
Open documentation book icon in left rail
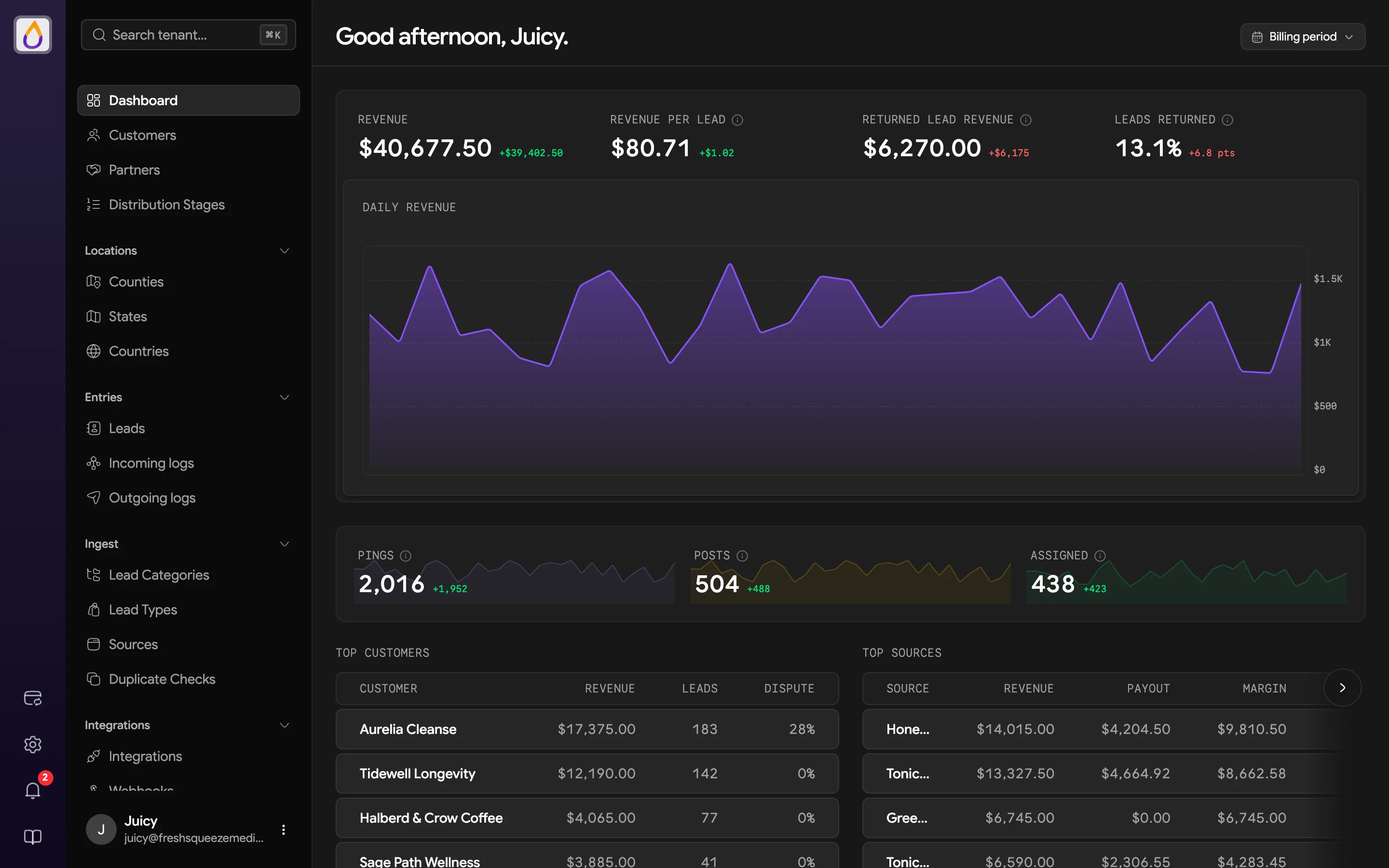(33, 837)
